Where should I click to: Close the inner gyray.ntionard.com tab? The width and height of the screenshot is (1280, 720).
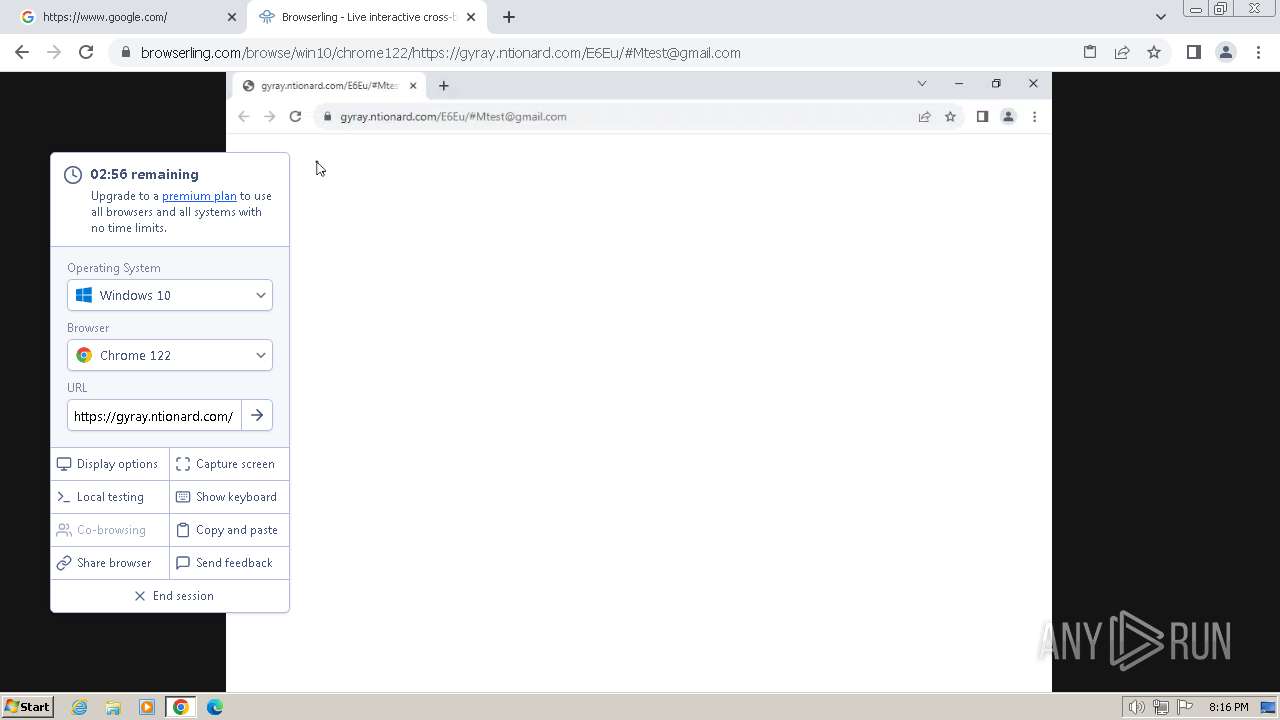413,86
